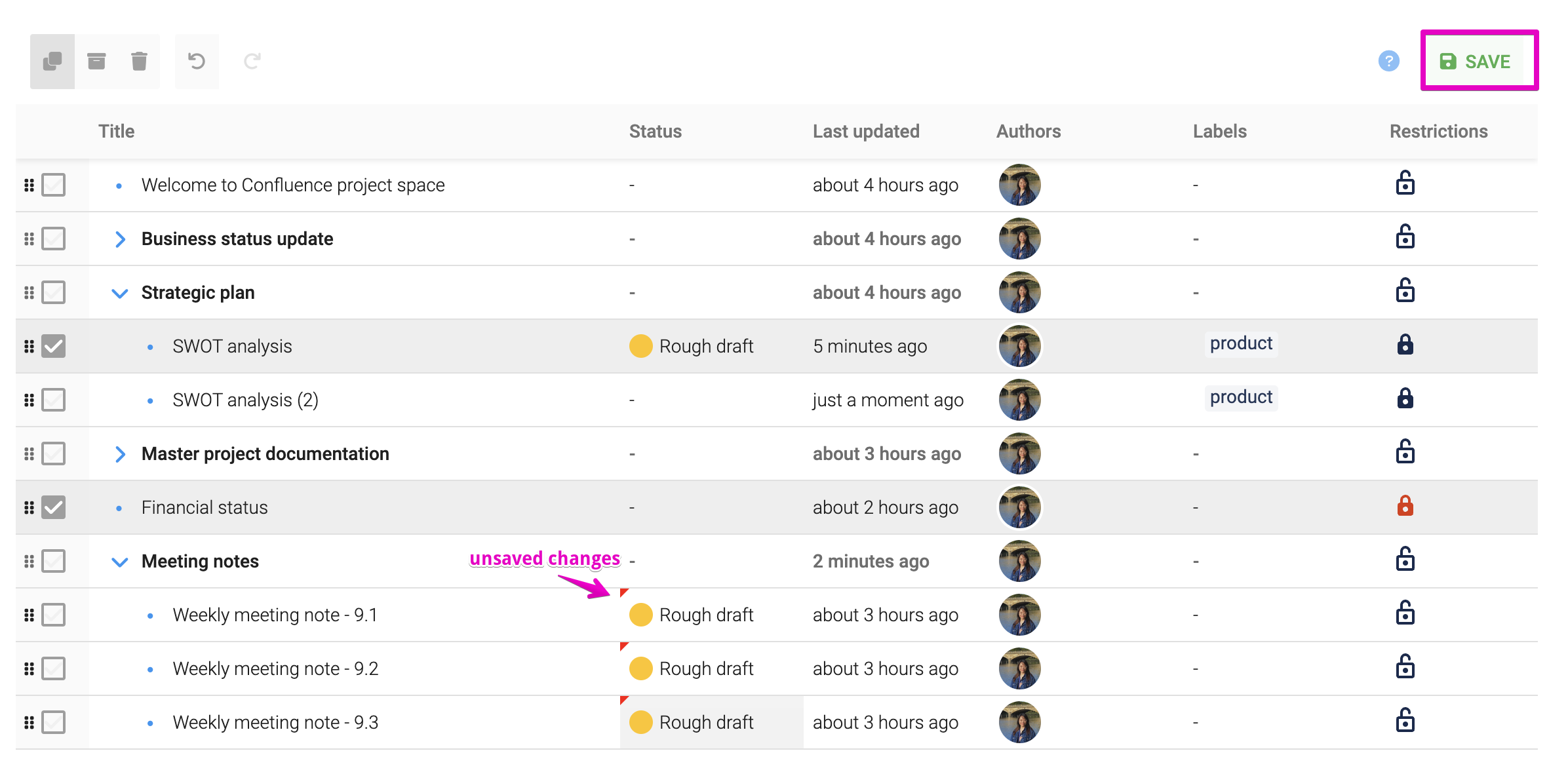Click the Archive pages icon

97,60
